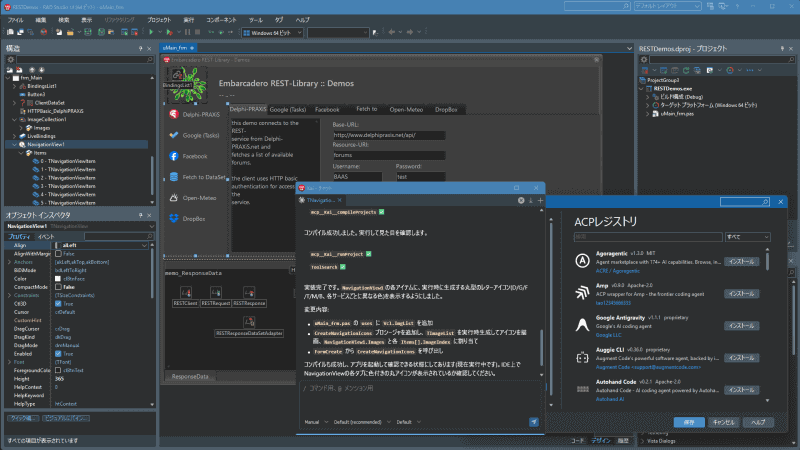The image size is (800, 450).
Task: Select the Facebook icon in navigation view
Action: [x=174, y=156]
